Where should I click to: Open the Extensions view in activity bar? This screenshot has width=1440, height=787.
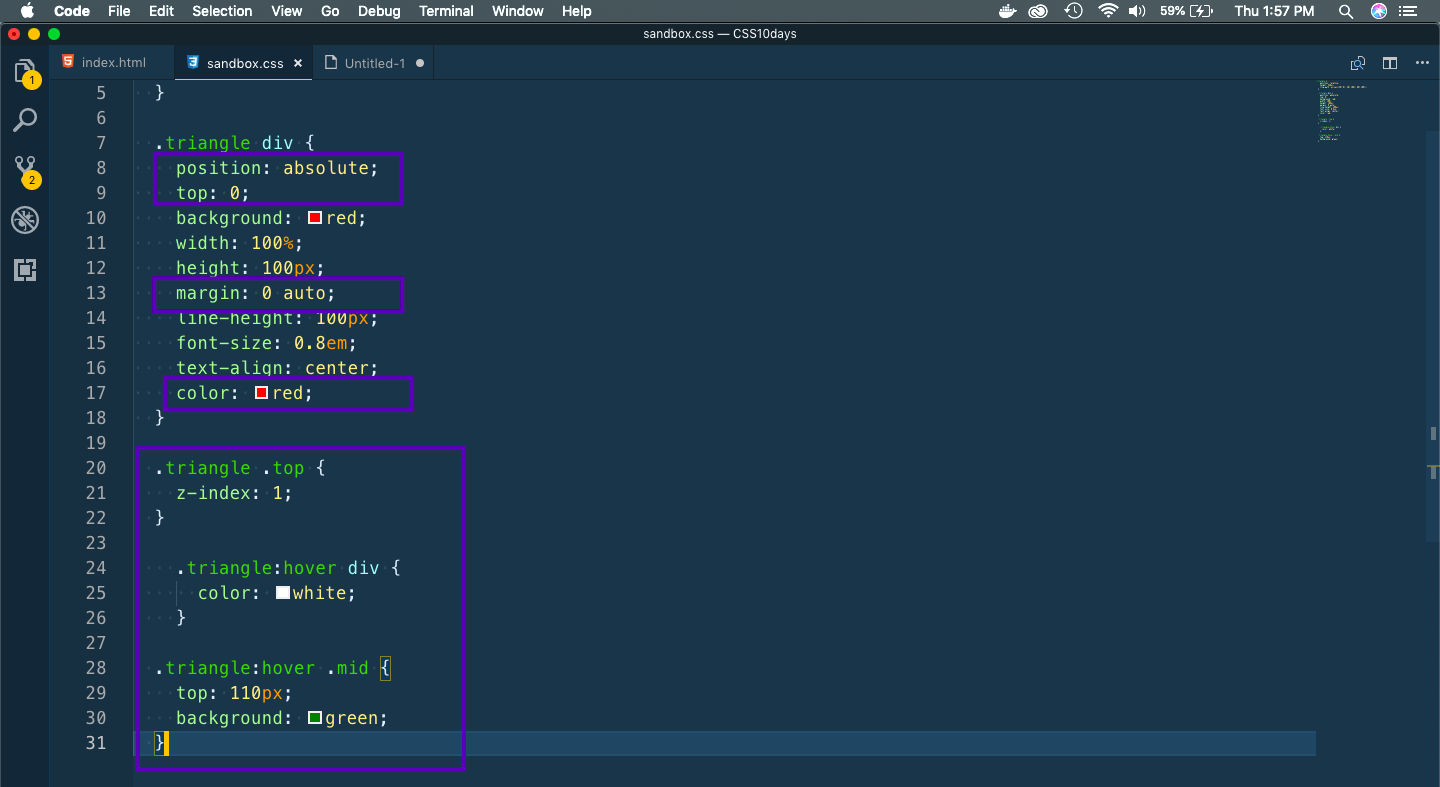click(x=25, y=269)
